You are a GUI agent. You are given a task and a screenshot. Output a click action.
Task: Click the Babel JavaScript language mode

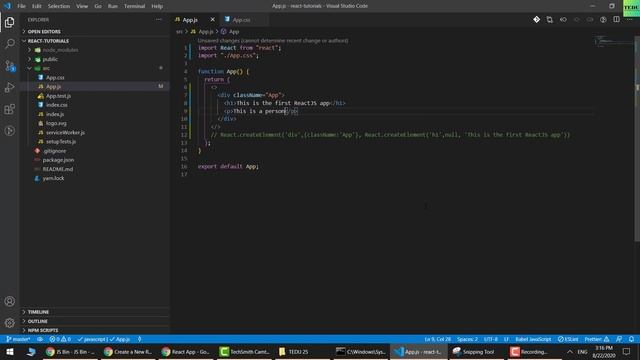[533, 339]
